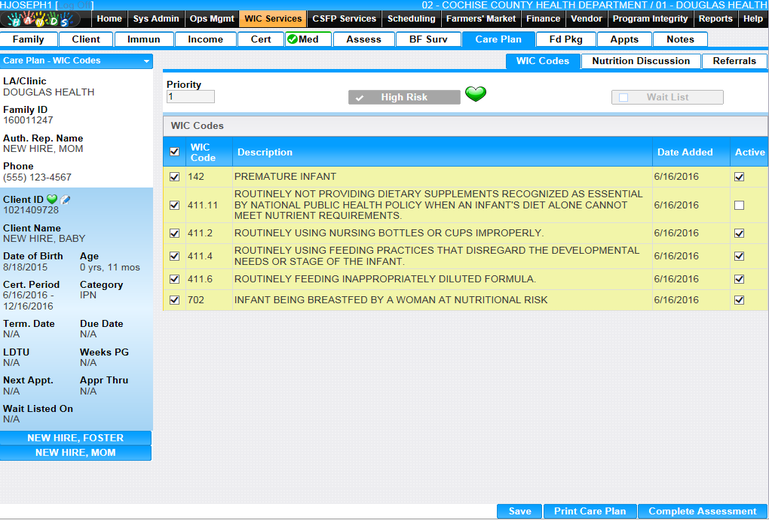Click the green heart icon beside Client ID

[x=52, y=200]
